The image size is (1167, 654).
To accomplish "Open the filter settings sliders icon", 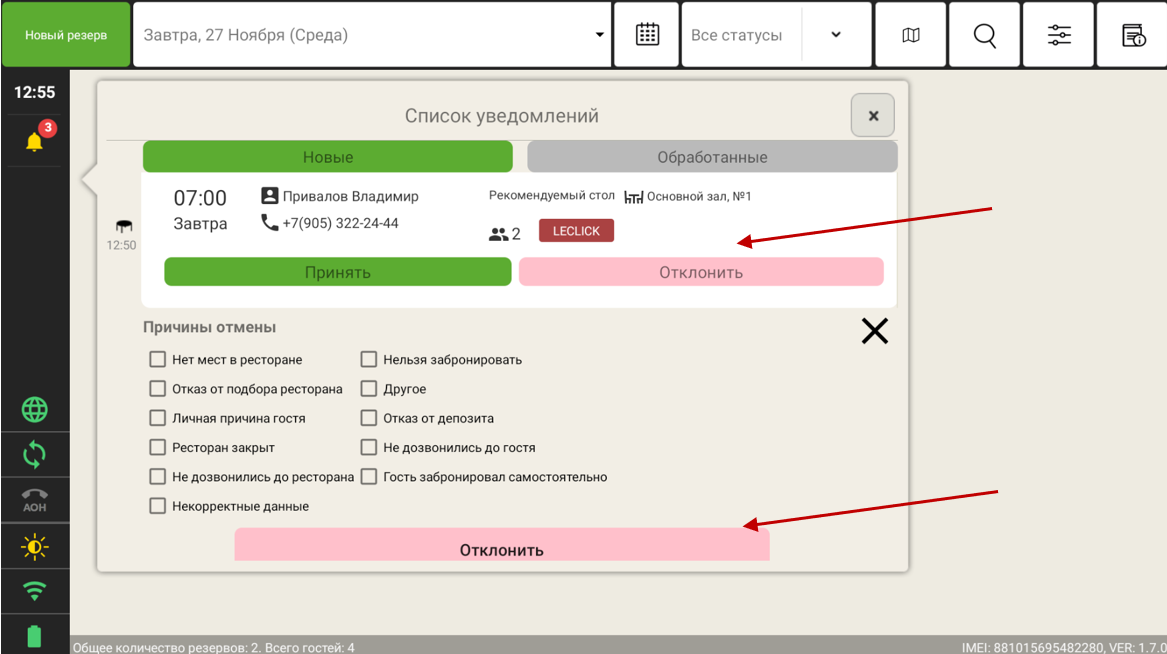I will click(1059, 35).
